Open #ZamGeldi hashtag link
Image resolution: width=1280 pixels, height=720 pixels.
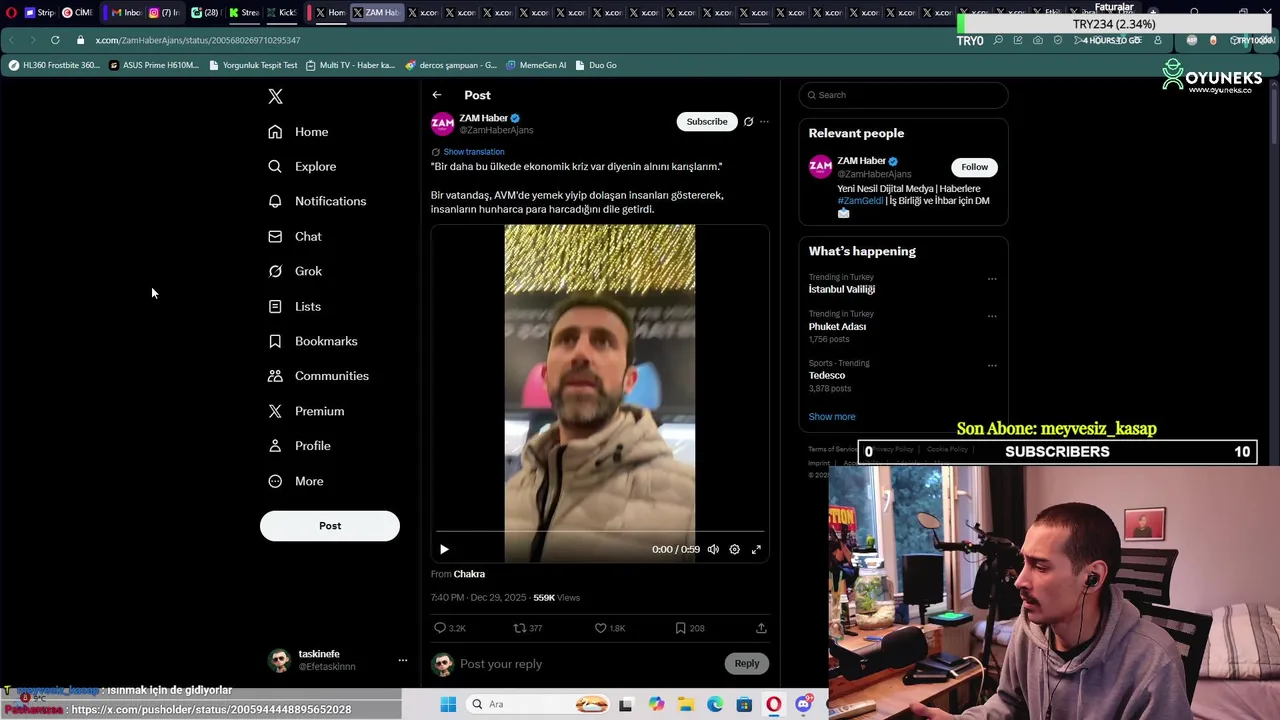860,201
